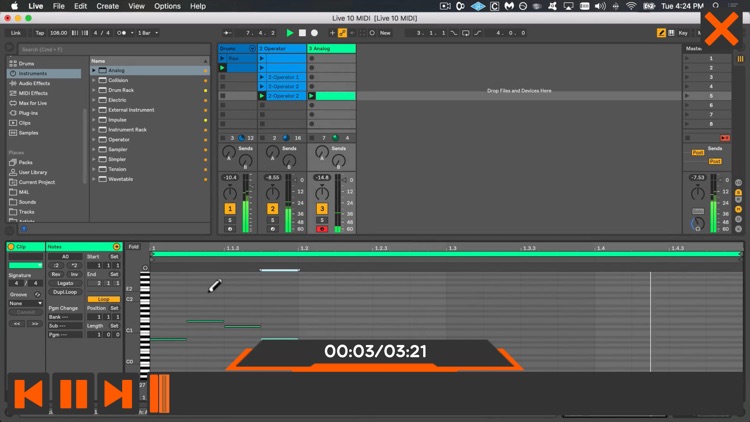Expand the Operator folder in browser
The width and height of the screenshot is (750, 422).
click(x=94, y=140)
